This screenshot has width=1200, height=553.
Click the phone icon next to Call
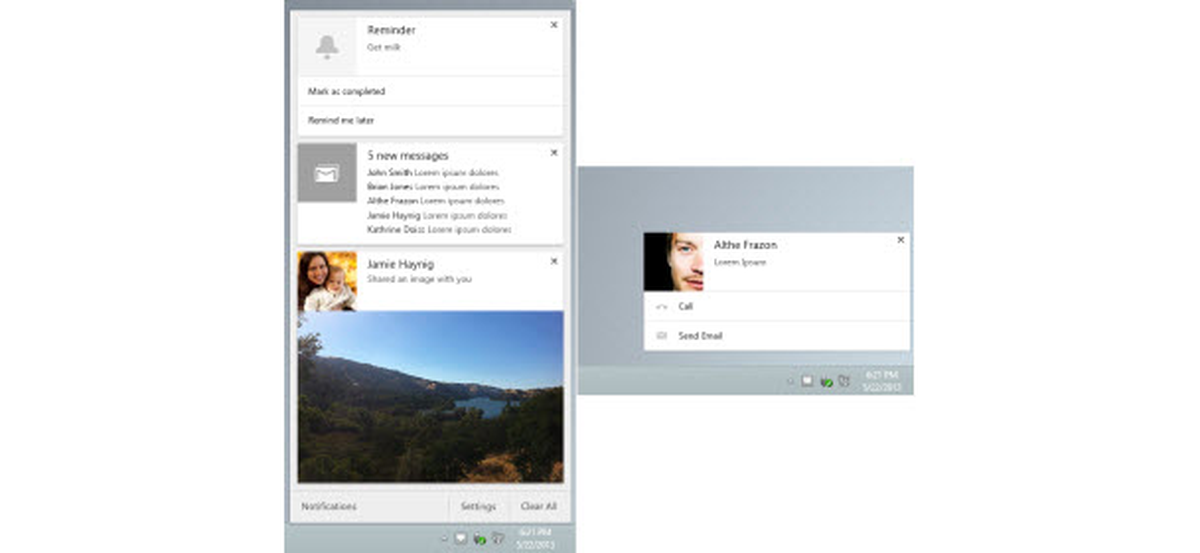[x=661, y=307]
